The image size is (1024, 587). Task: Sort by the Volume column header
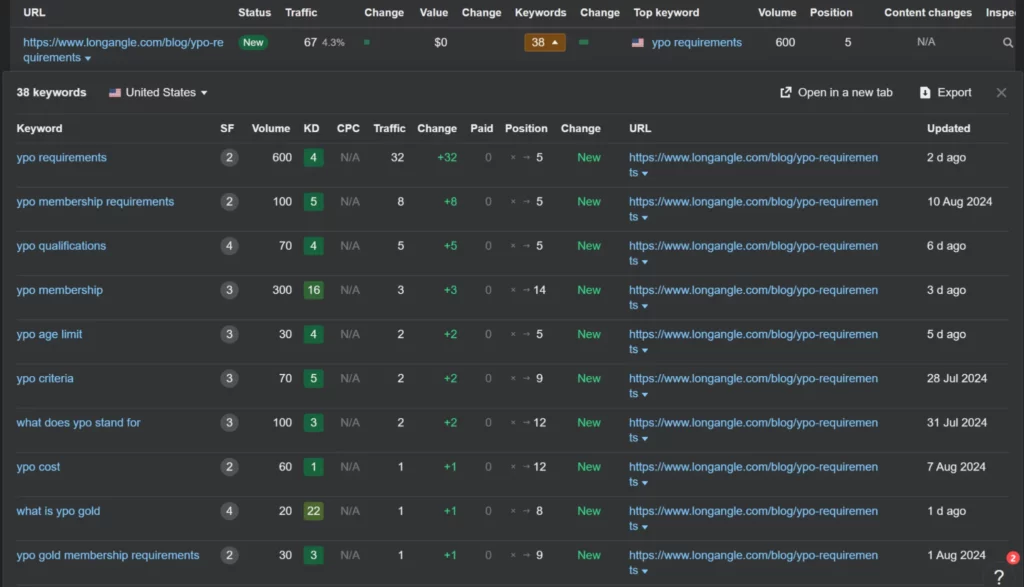270,128
